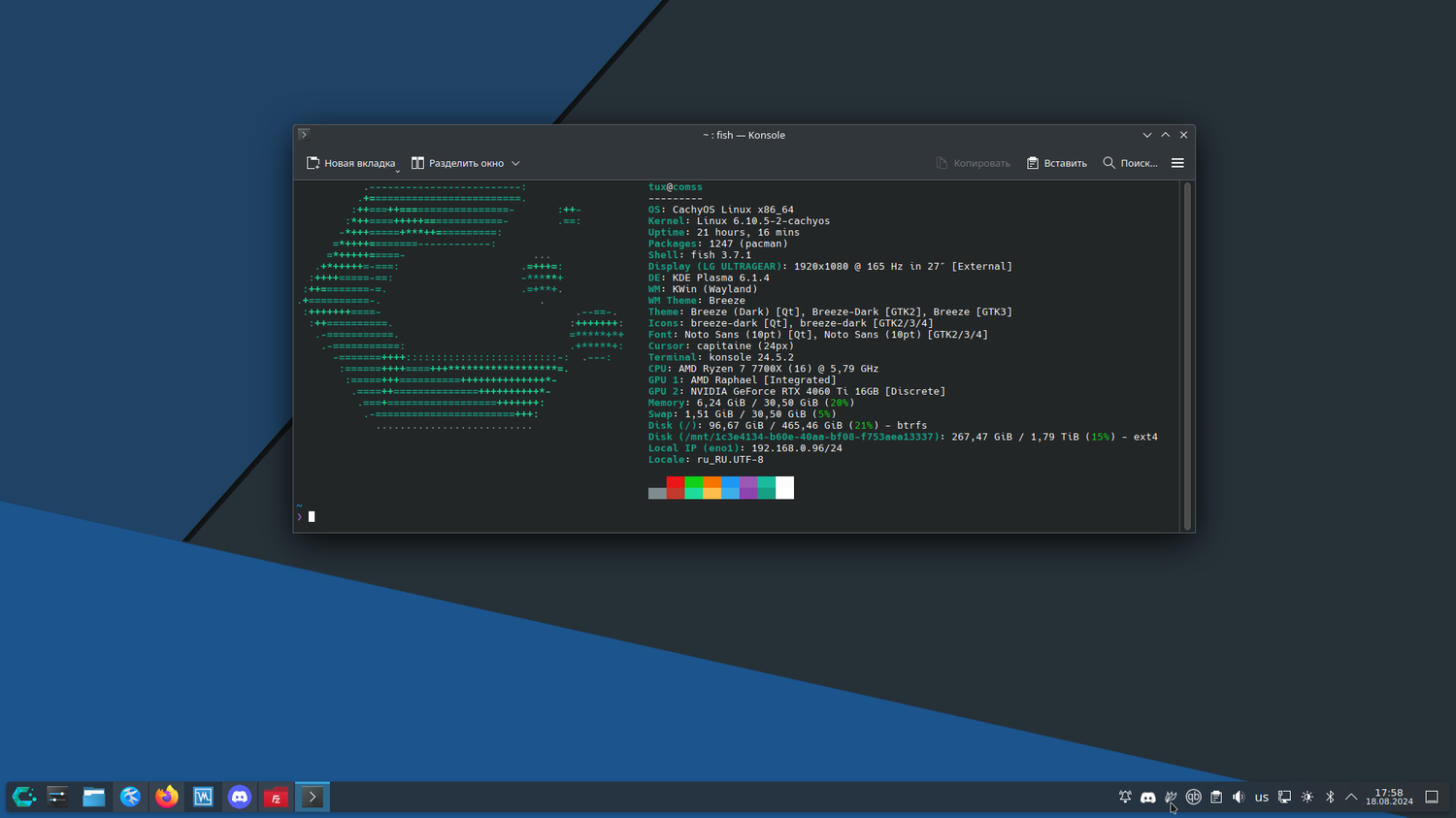Open the small arrow under 'Новая вкладка'
The image size is (1456, 818).
[x=397, y=171]
